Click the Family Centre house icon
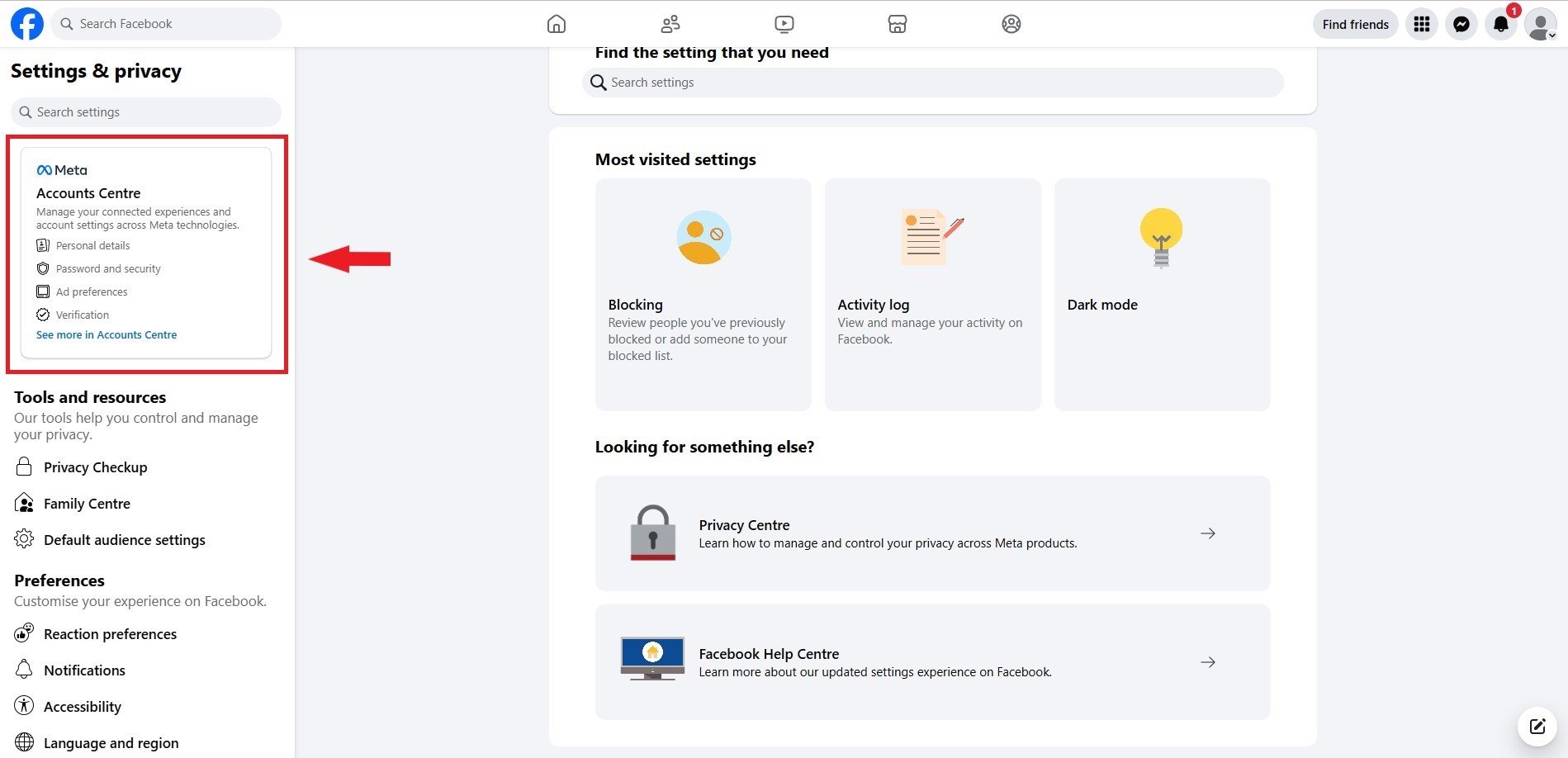The height and width of the screenshot is (758, 1568). [24, 503]
